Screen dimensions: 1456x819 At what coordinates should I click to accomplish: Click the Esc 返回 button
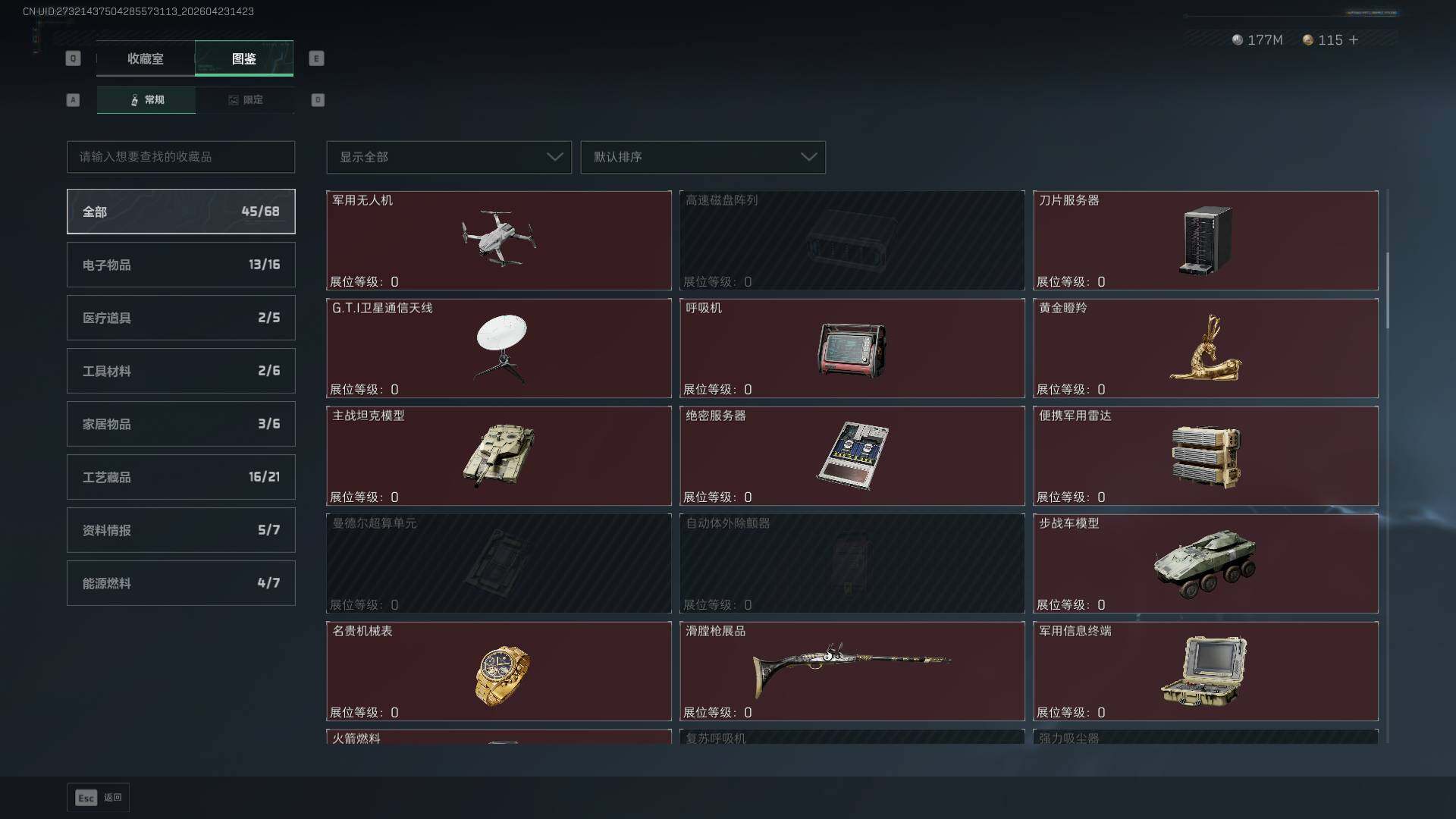99,798
